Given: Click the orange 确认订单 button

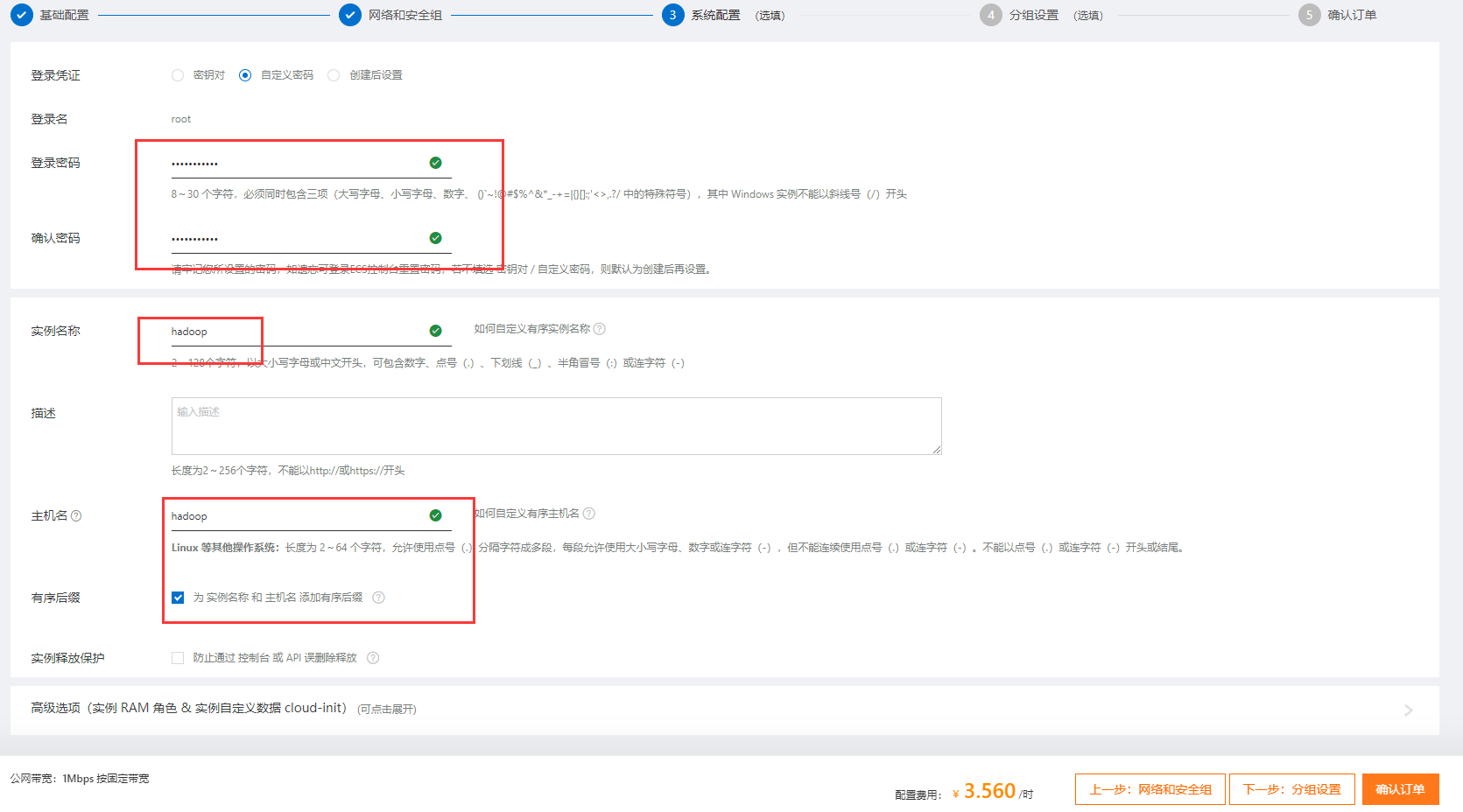Looking at the screenshot, I should click(x=1400, y=789).
